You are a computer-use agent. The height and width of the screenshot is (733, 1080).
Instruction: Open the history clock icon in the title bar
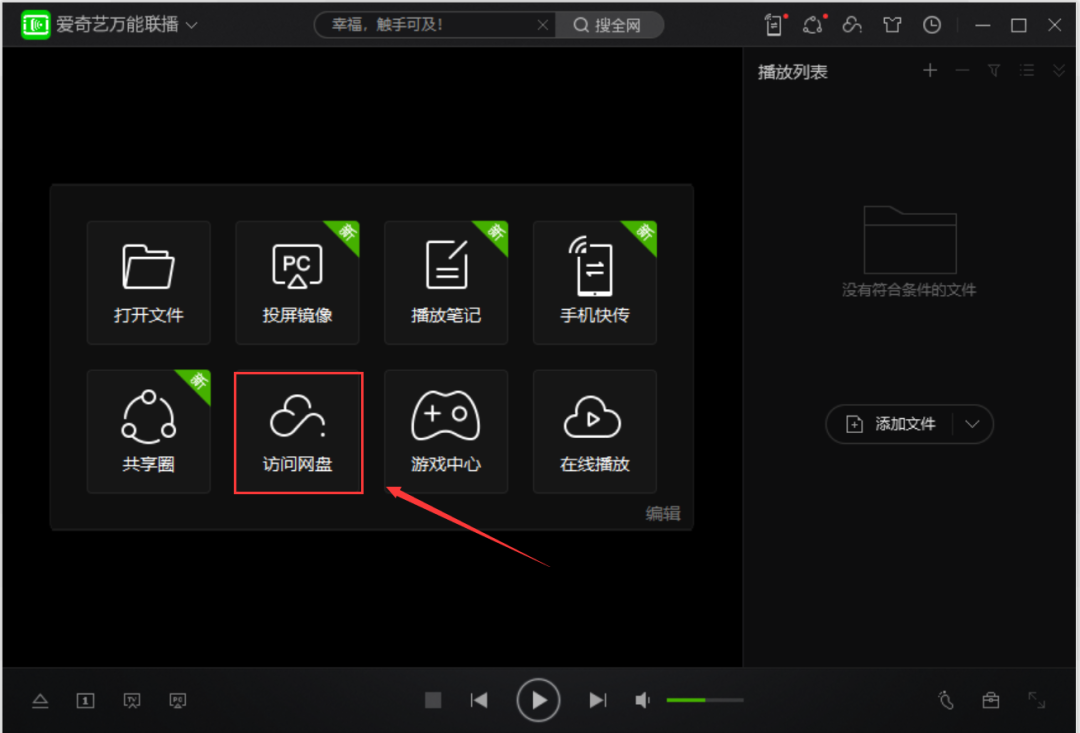tap(932, 25)
